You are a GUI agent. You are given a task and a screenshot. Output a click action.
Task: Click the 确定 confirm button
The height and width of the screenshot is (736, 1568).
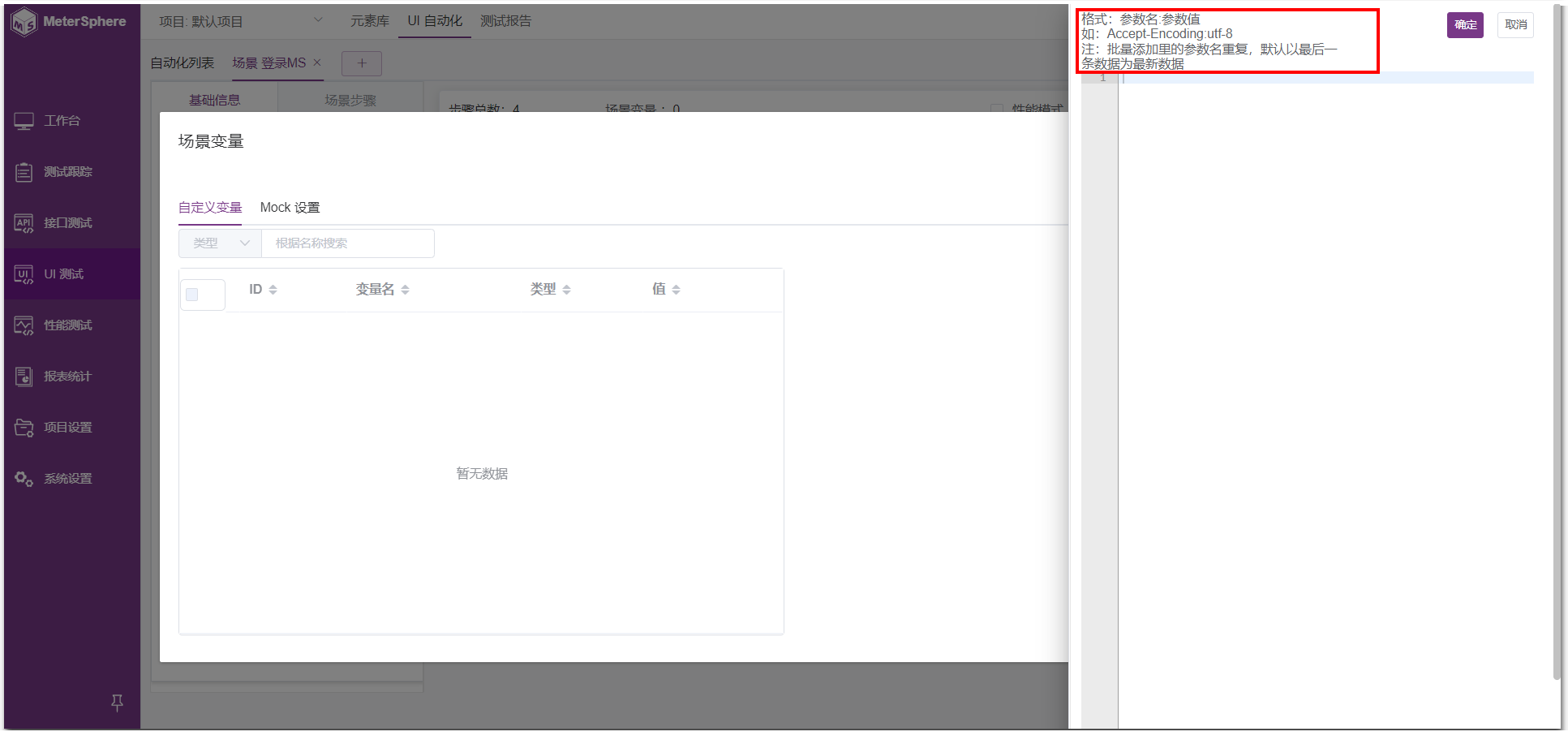click(1465, 25)
